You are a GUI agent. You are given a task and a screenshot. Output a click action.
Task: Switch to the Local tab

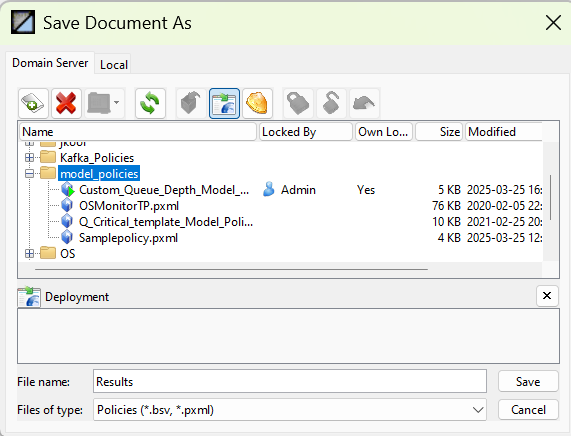point(114,65)
